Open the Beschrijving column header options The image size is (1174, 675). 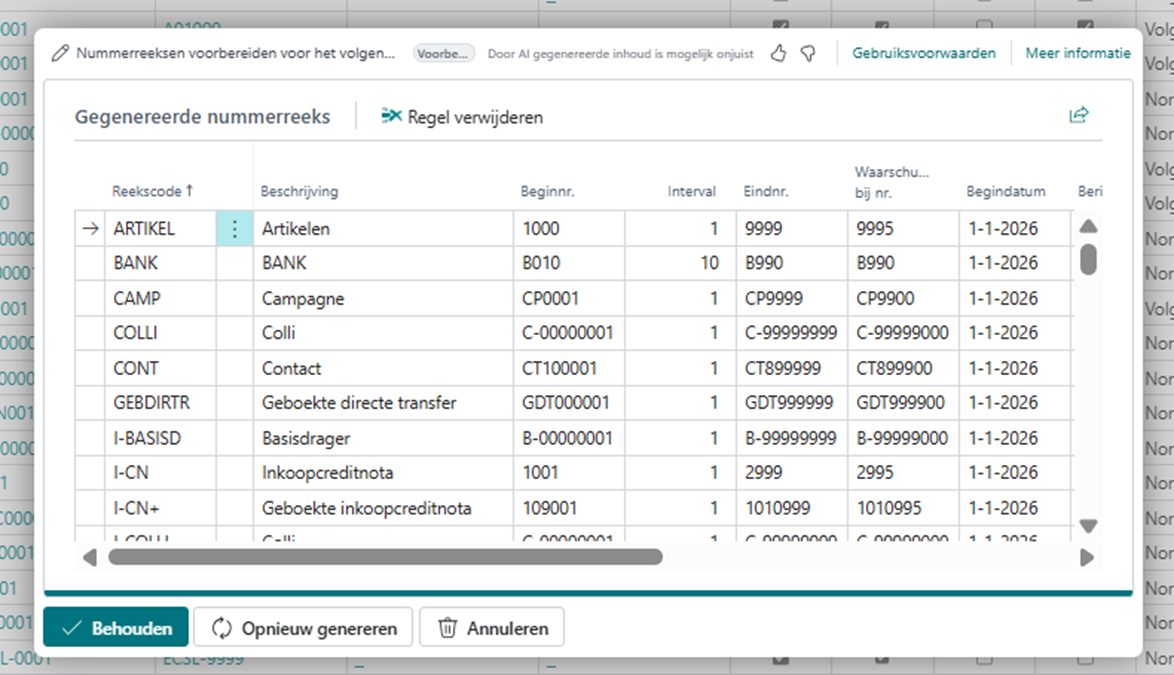299,191
